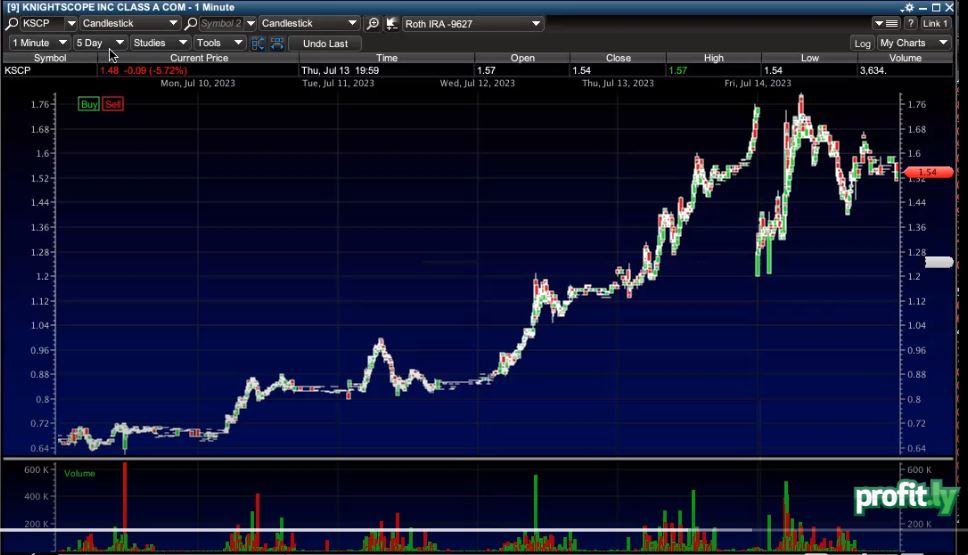968x555 pixels.
Task: Click the Current Price column header
Action: [199, 57]
